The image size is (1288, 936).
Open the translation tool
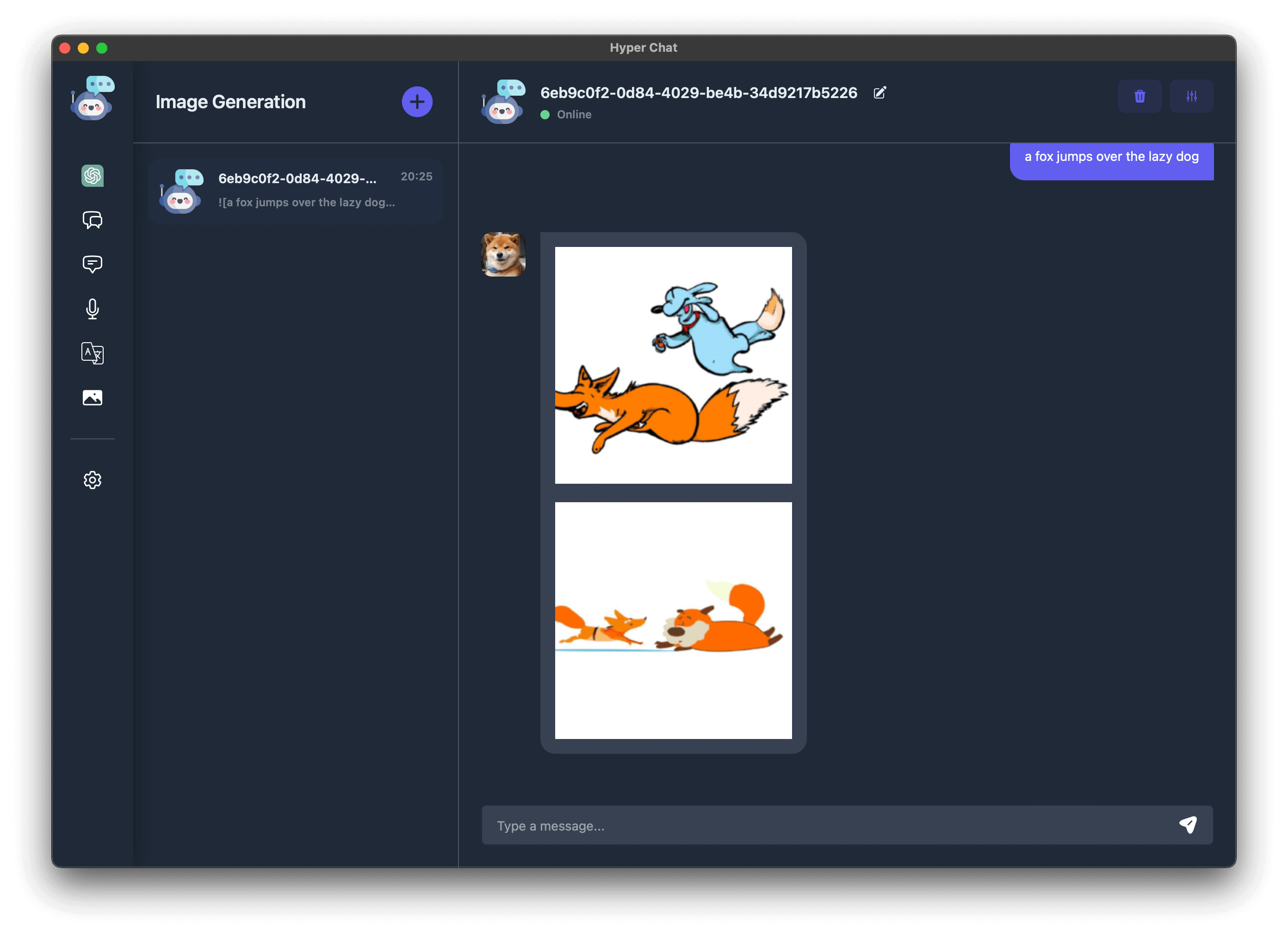93,353
